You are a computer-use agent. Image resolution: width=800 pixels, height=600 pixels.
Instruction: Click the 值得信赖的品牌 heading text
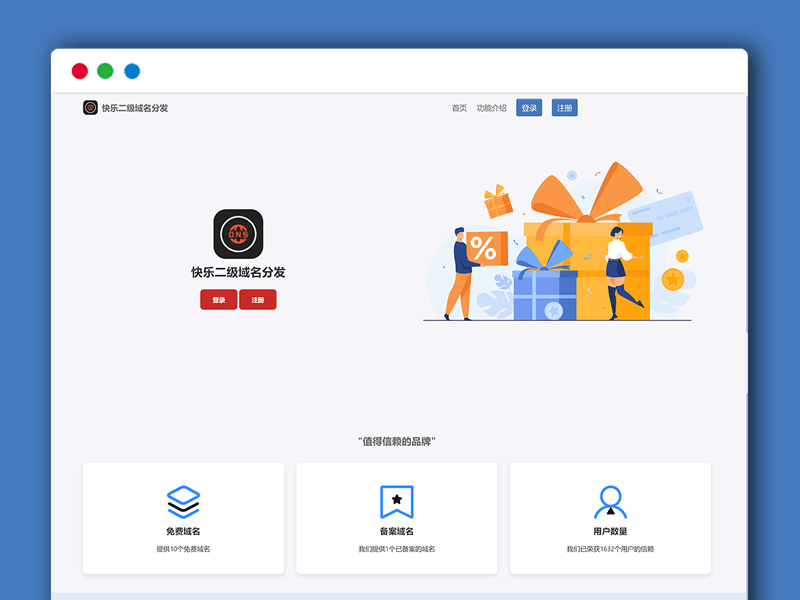(400, 440)
